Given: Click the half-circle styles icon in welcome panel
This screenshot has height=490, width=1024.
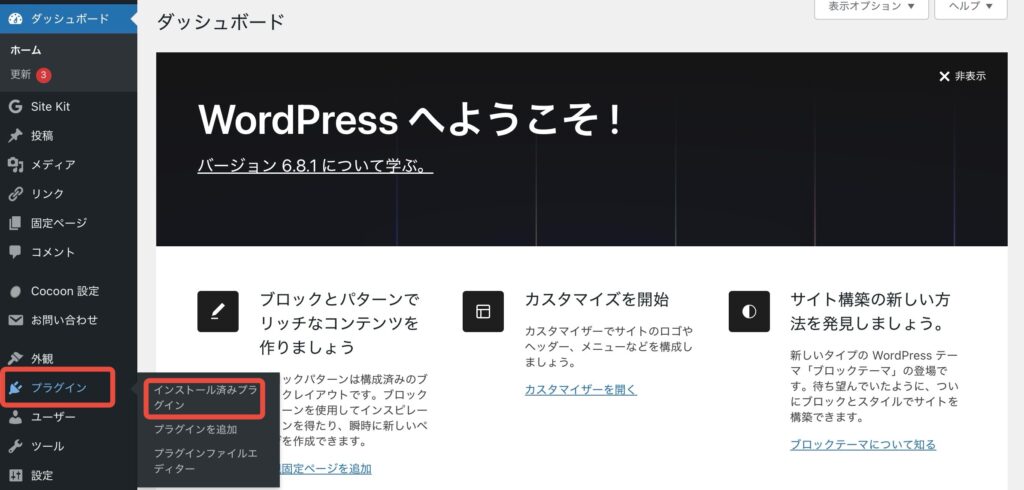Looking at the screenshot, I should [749, 312].
